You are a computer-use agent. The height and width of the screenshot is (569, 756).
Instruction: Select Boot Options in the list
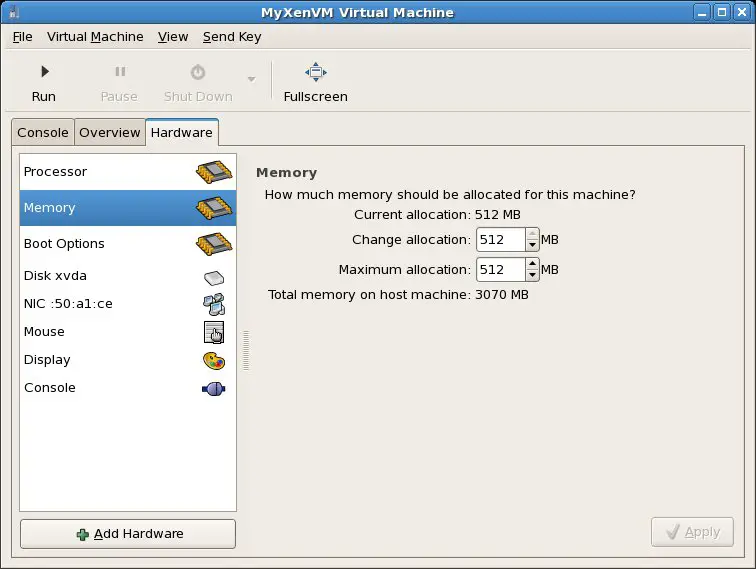pyautogui.click(x=128, y=244)
